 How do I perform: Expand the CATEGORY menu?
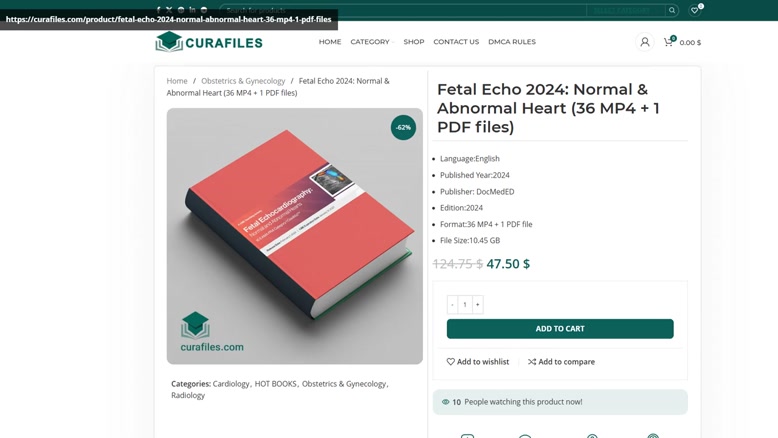(372, 42)
